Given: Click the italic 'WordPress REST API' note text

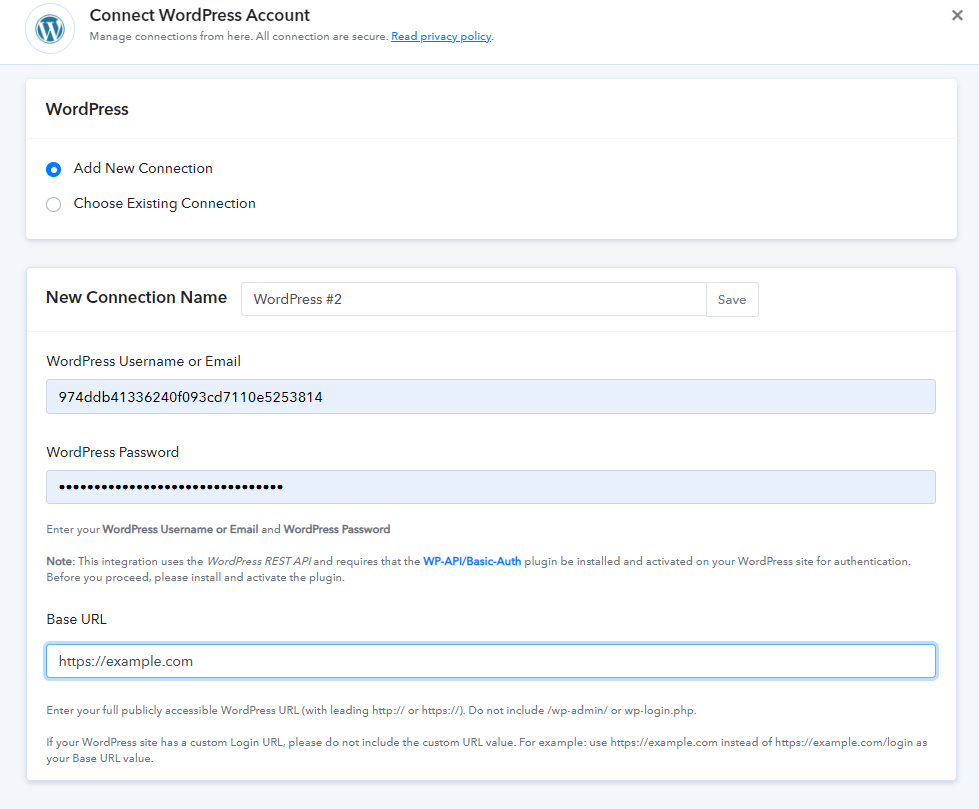Looking at the screenshot, I should (x=260, y=562).
